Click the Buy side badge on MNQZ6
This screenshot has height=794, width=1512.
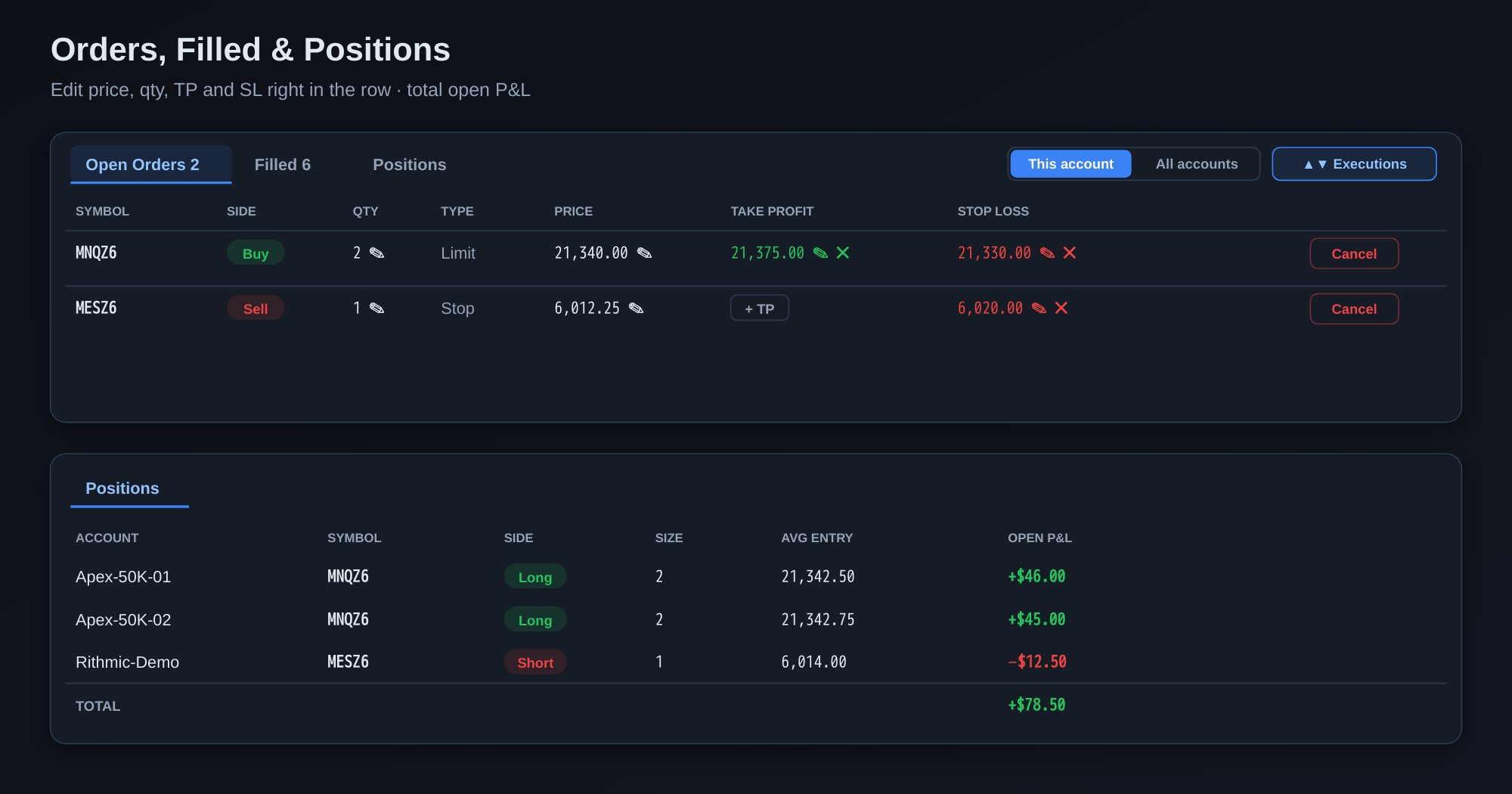[x=256, y=253]
